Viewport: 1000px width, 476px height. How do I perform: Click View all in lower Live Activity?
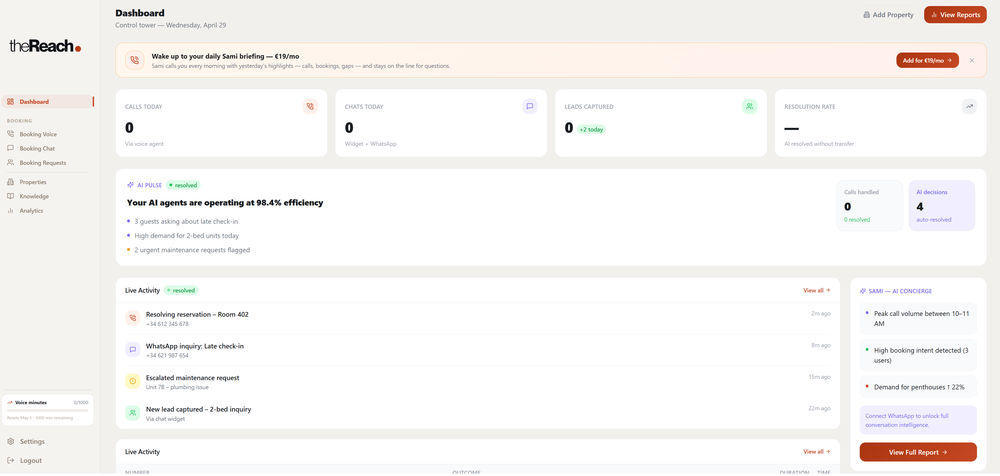click(x=816, y=452)
